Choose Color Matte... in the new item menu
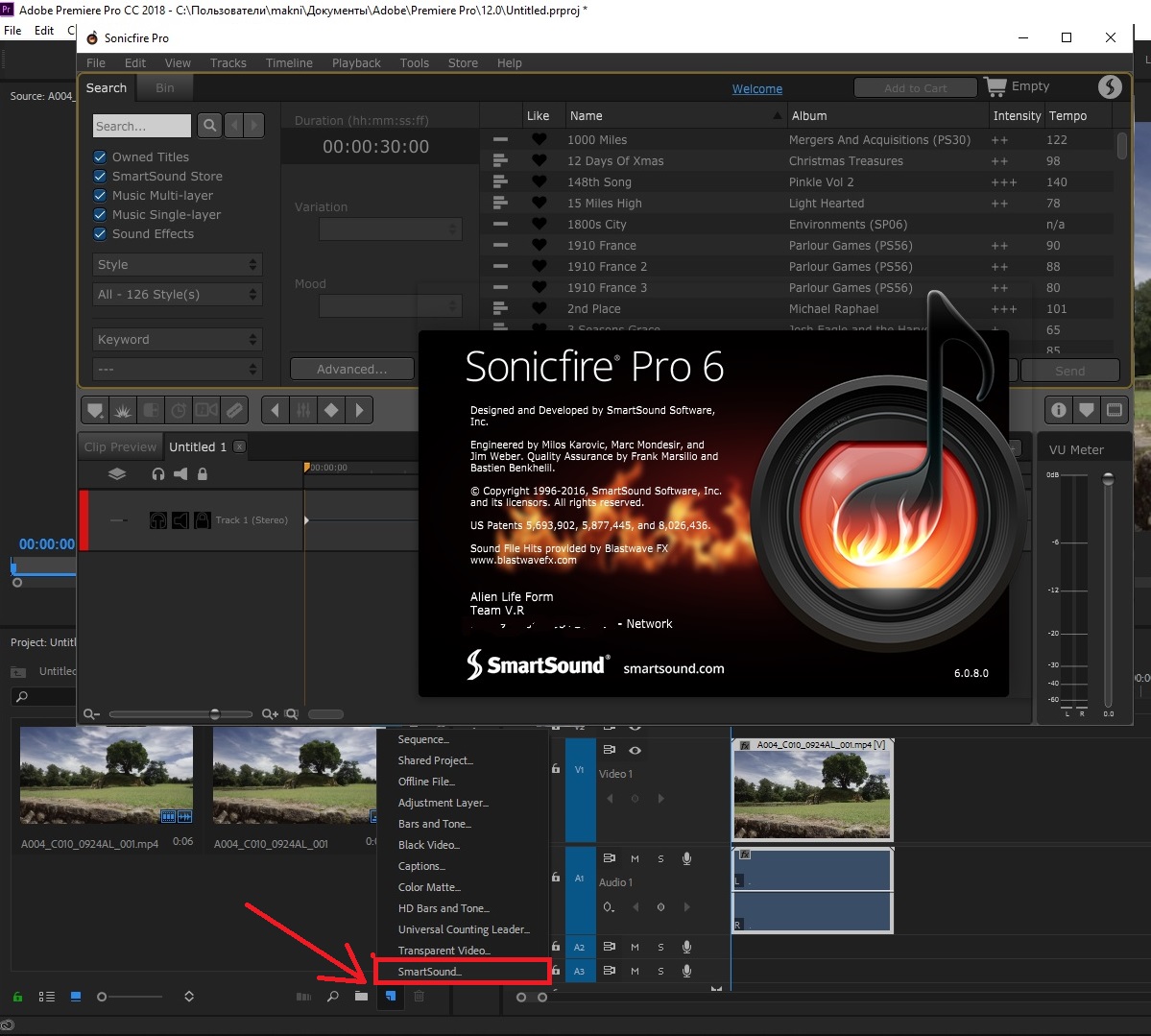The width and height of the screenshot is (1151, 1036). 429,887
